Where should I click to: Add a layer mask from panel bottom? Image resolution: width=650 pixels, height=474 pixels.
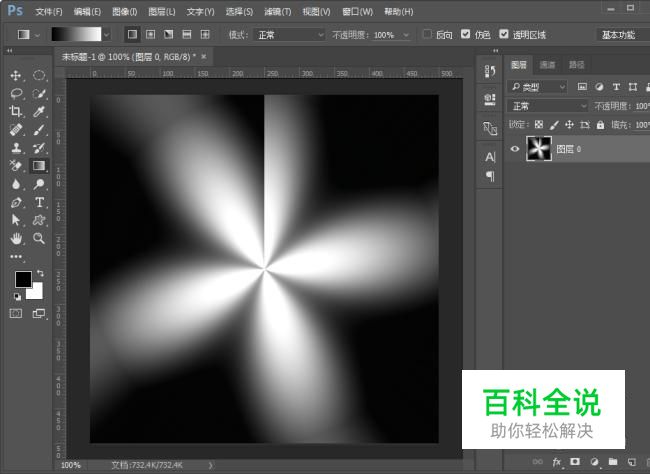(575, 462)
